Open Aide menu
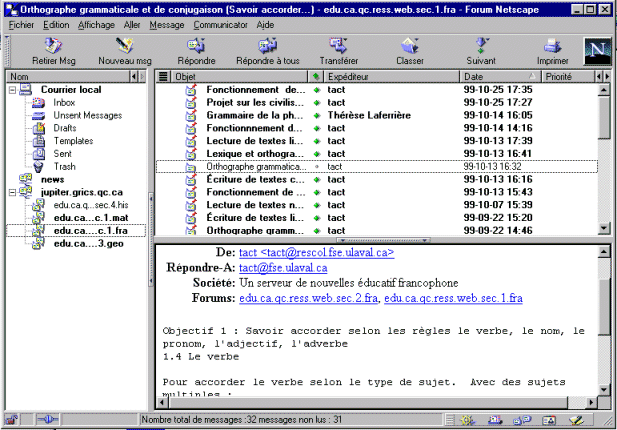The width and height of the screenshot is (617, 430). 265,25
